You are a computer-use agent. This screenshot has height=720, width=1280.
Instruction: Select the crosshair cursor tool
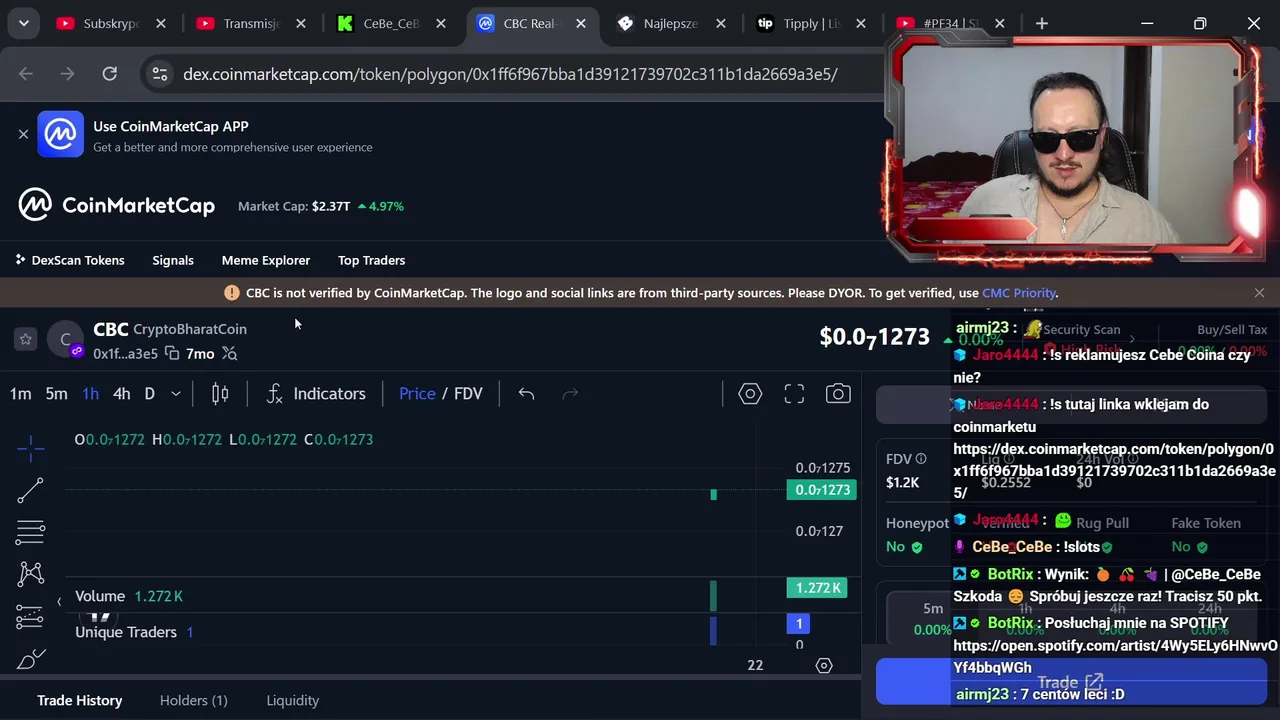[x=30, y=448]
